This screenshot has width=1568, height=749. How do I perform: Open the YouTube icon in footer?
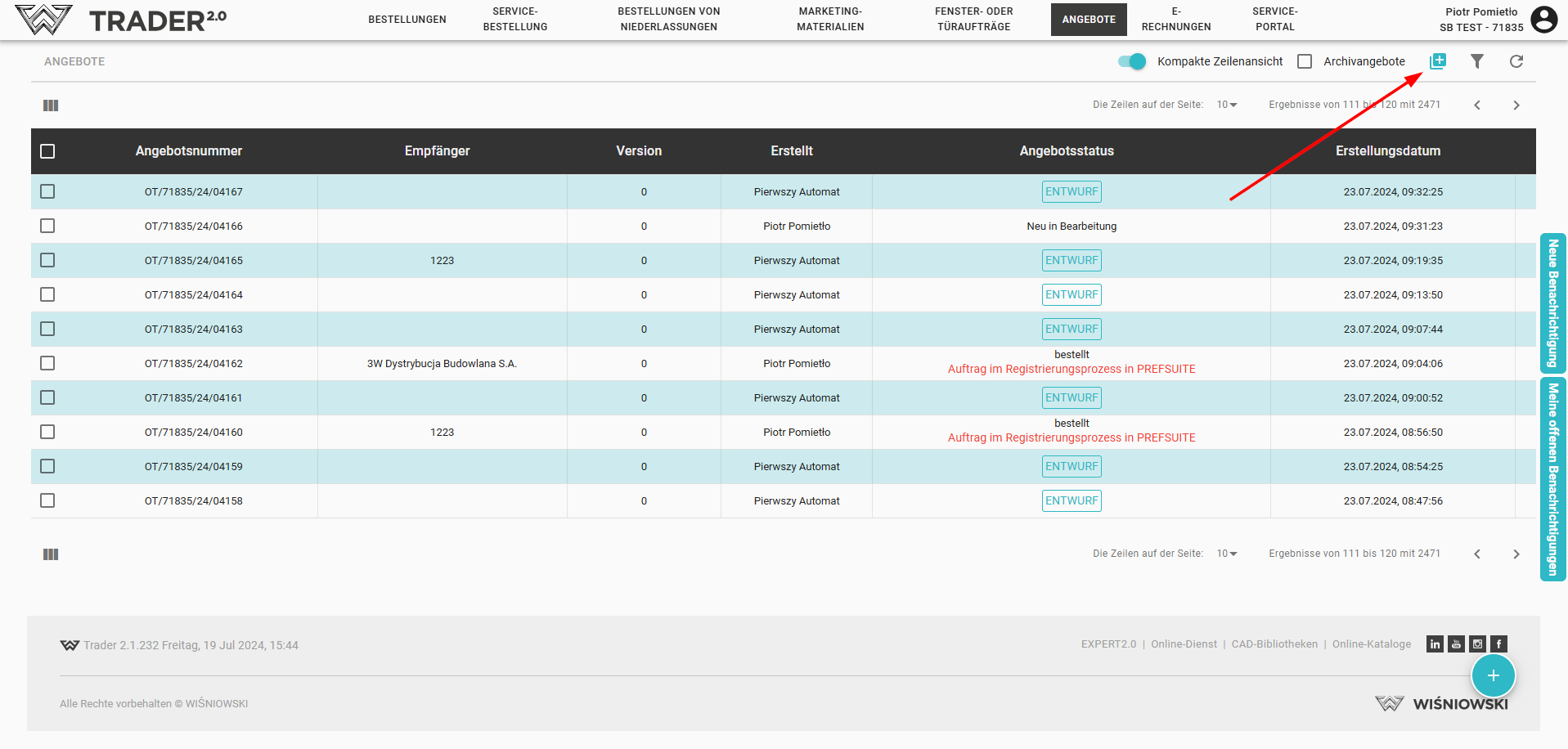pyautogui.click(x=1456, y=644)
